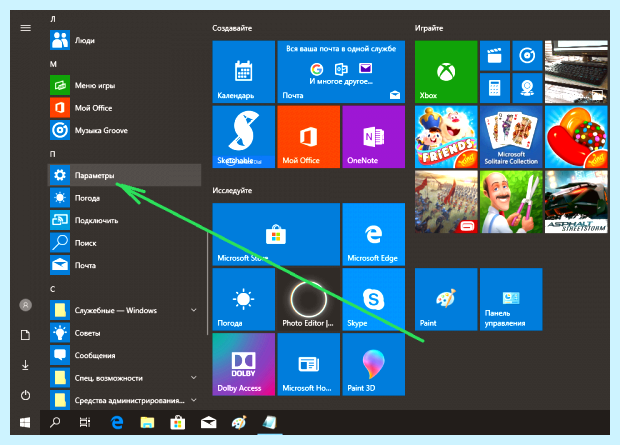Open Microsoft Store from the taskbar

tap(178, 422)
